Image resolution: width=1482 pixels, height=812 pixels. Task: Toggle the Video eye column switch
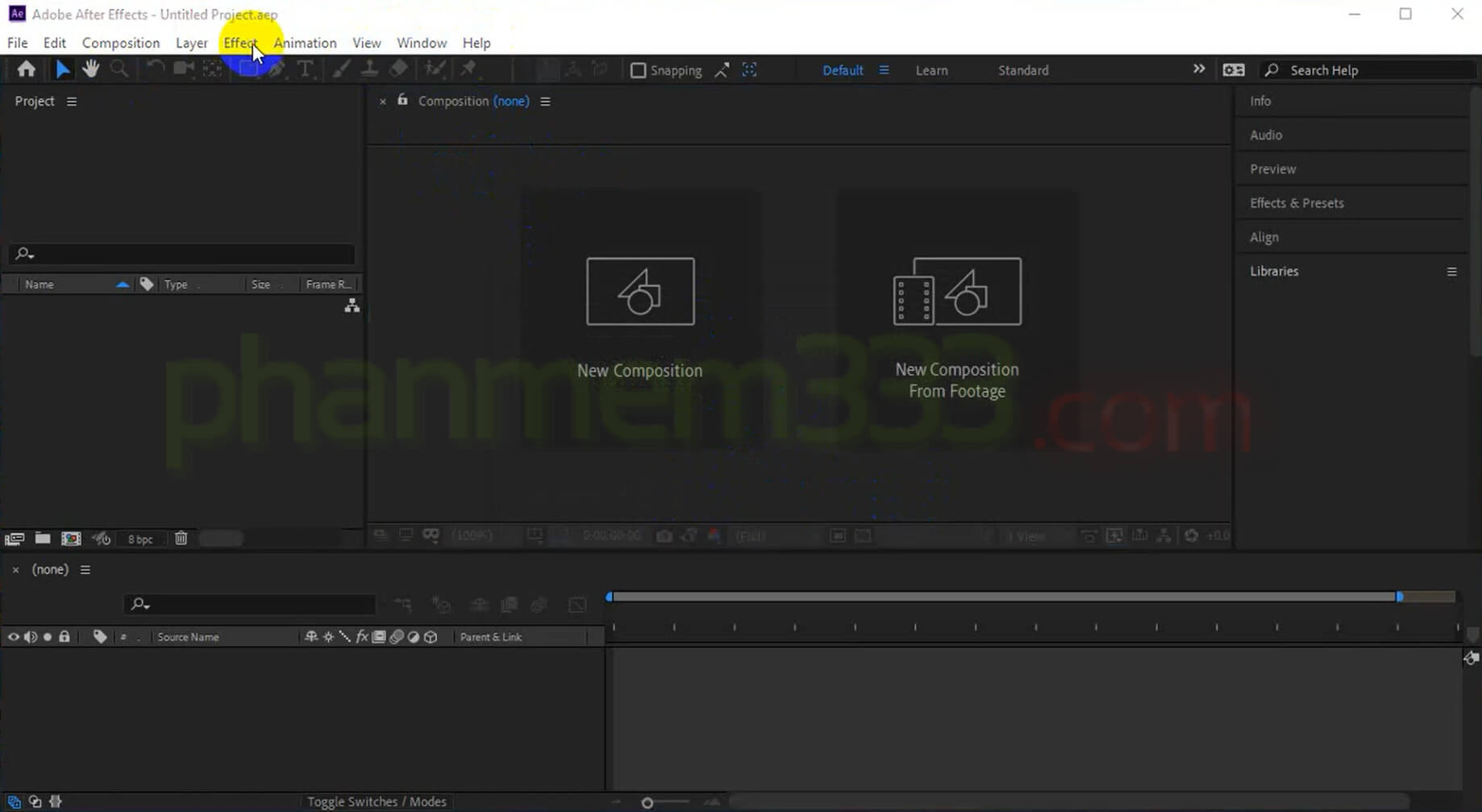(x=13, y=637)
